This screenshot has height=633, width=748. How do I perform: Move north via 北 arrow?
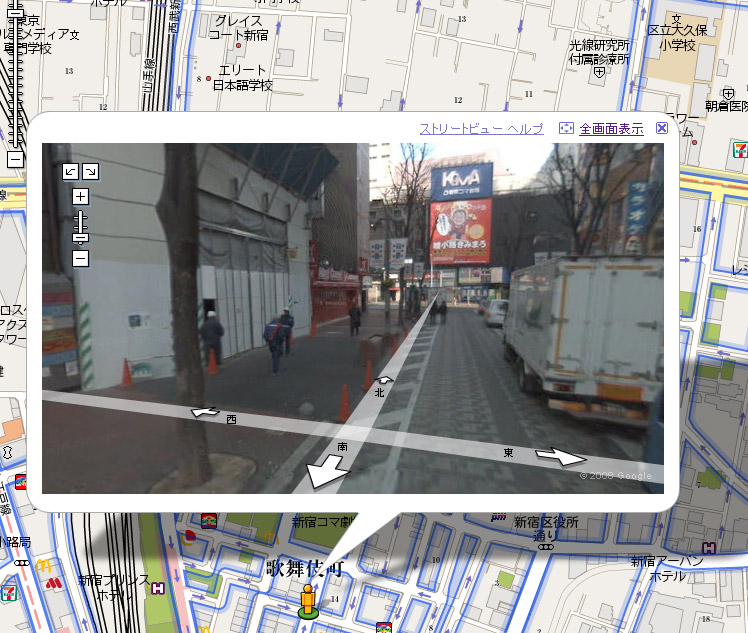click(384, 380)
